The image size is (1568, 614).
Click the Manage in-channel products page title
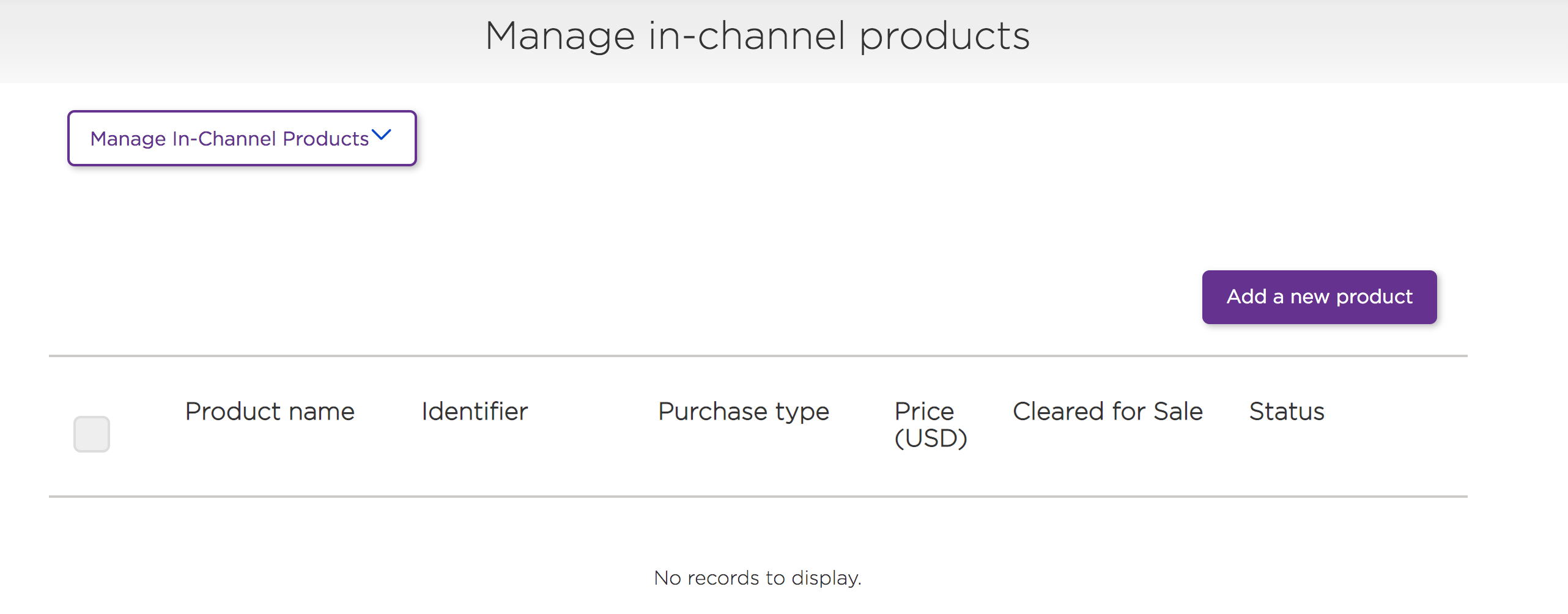pyautogui.click(x=758, y=36)
